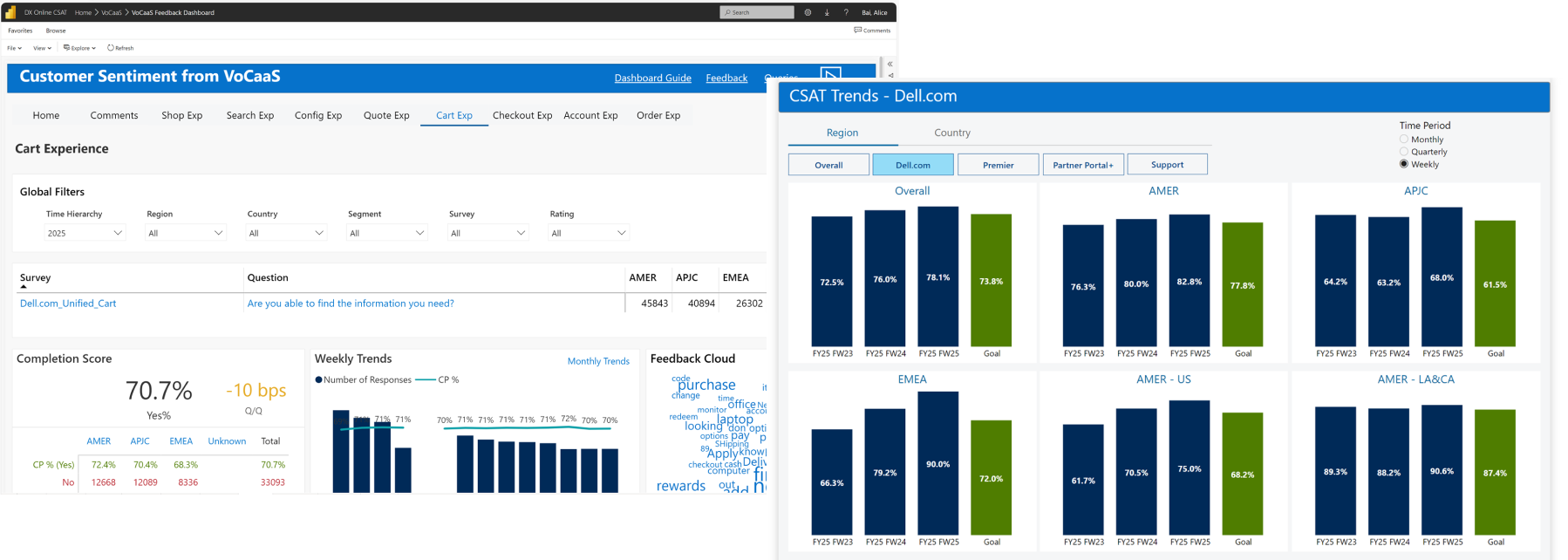The height and width of the screenshot is (560, 1568).
Task: Click the download arrow icon in header
Action: (x=827, y=12)
